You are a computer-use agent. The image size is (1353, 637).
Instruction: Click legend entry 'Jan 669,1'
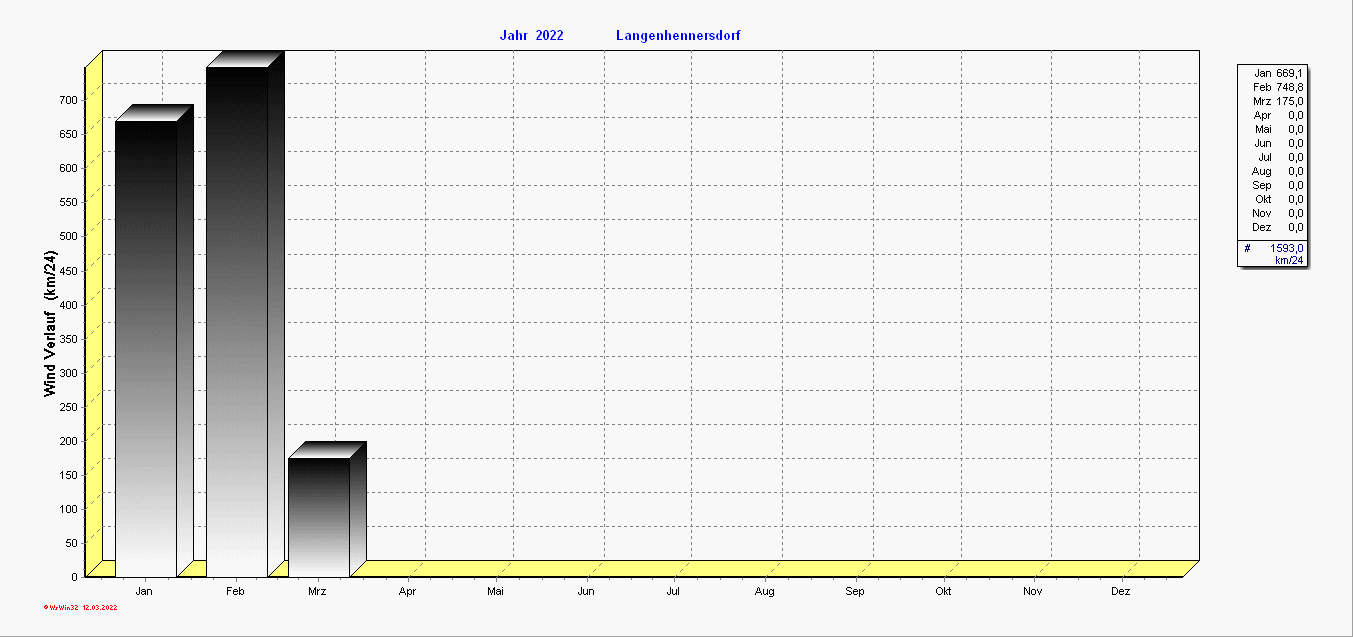pyautogui.click(x=1277, y=73)
